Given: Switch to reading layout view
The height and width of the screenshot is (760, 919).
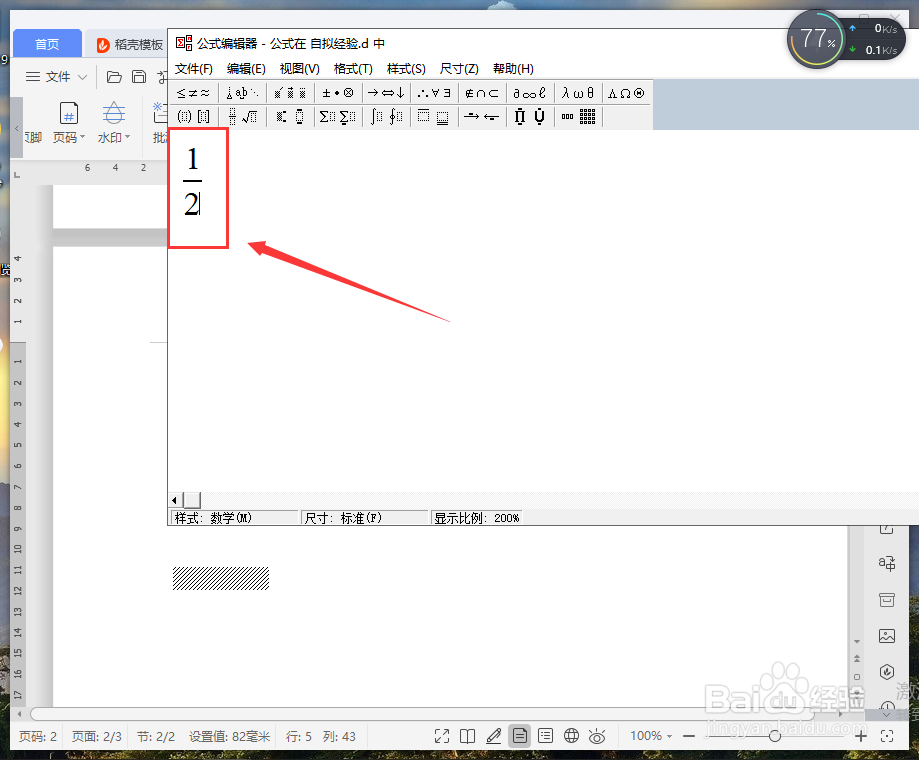Looking at the screenshot, I should [x=468, y=736].
